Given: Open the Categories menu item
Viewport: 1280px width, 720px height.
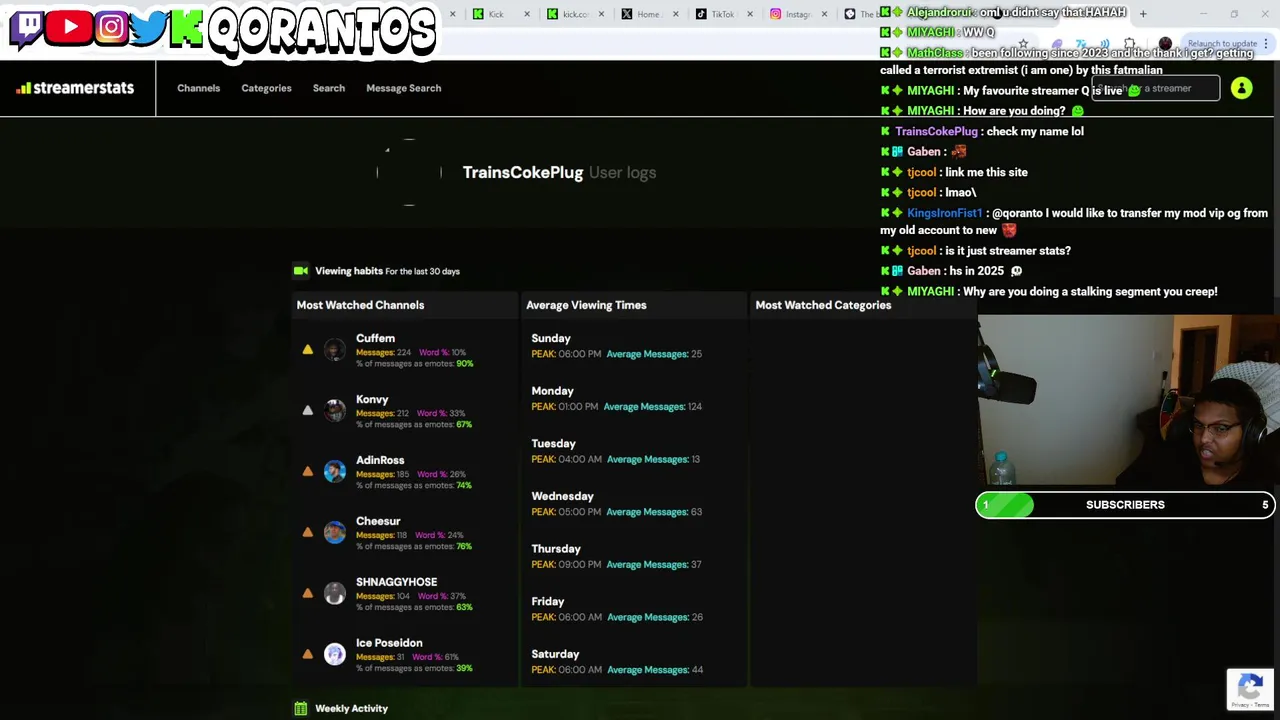Looking at the screenshot, I should 266,88.
